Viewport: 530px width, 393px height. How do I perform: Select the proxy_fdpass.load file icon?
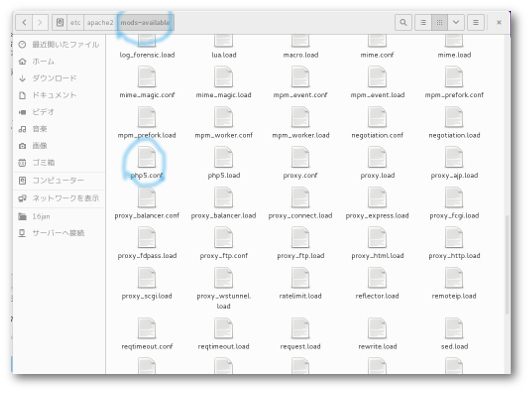pos(147,238)
